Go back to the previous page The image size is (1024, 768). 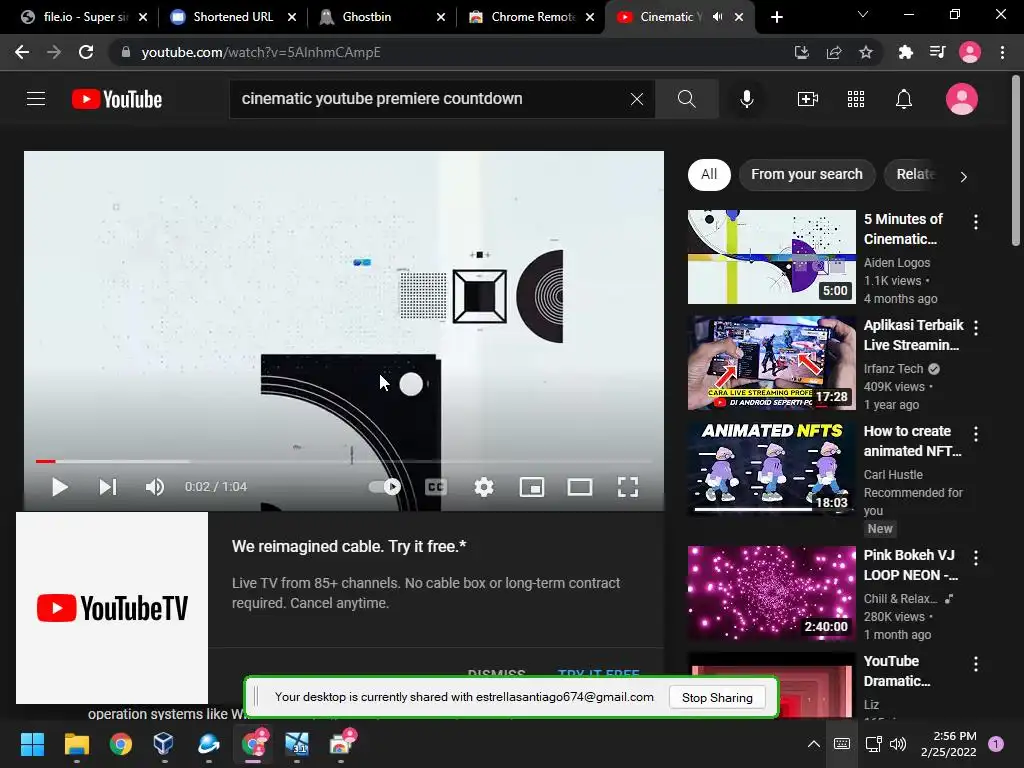(22, 52)
